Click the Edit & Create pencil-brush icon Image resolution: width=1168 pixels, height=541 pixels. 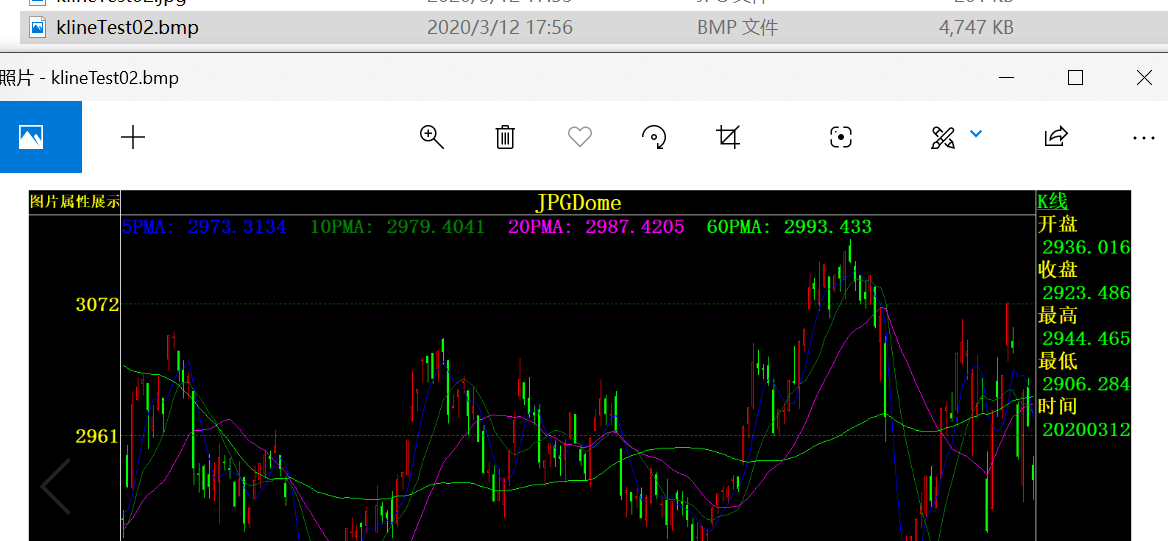click(942, 137)
